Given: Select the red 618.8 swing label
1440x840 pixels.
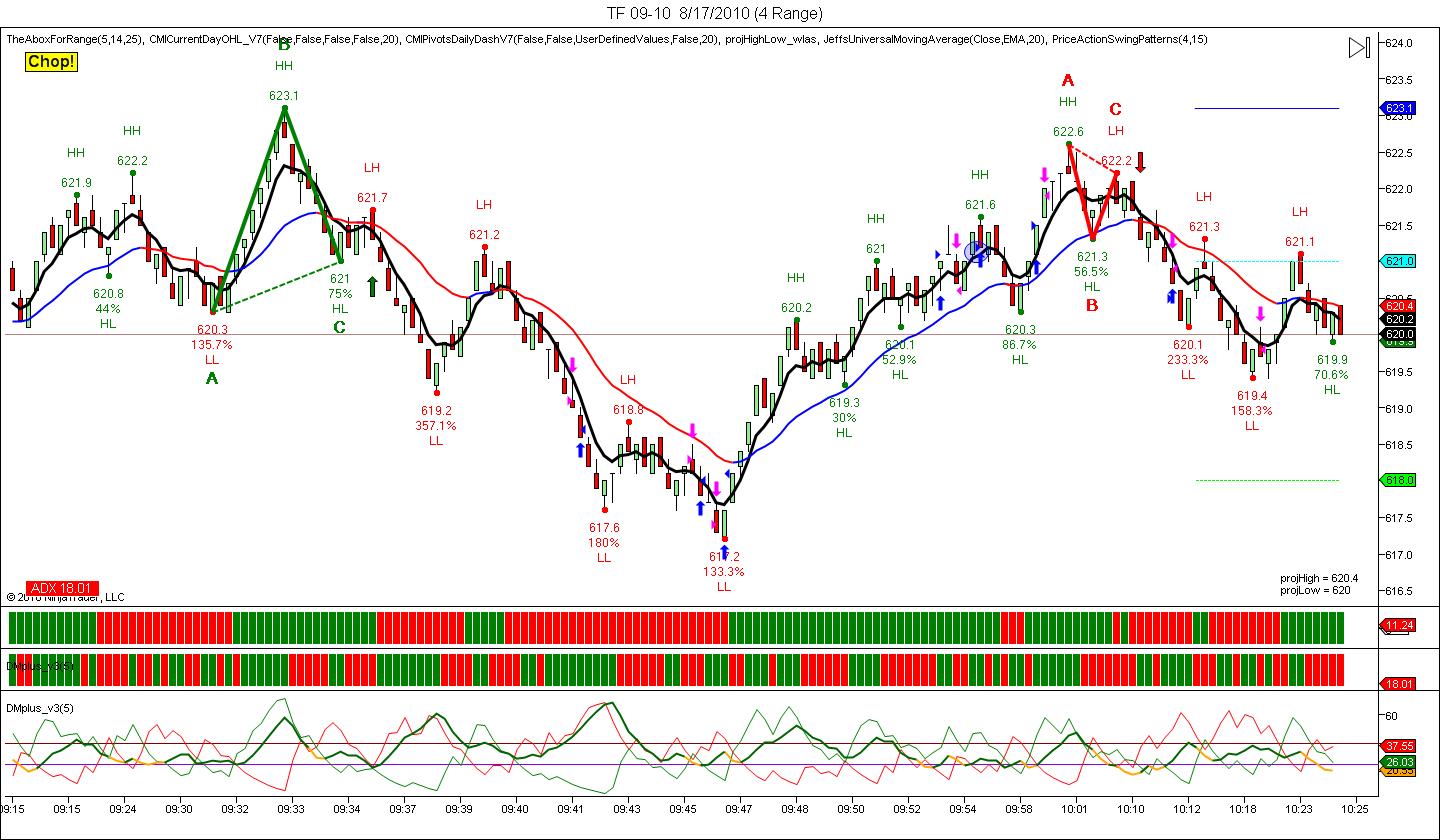Looking at the screenshot, I should 628,409.
